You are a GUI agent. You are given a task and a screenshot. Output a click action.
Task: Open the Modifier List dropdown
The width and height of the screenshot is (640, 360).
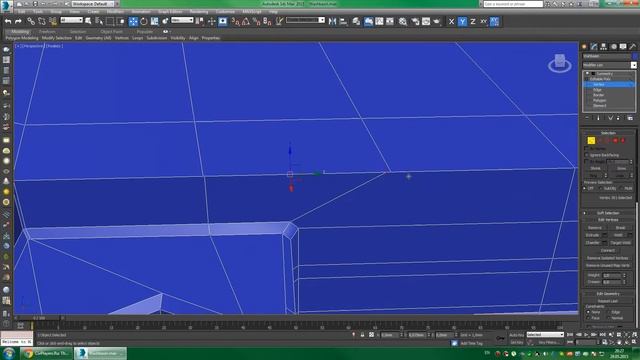coord(609,65)
